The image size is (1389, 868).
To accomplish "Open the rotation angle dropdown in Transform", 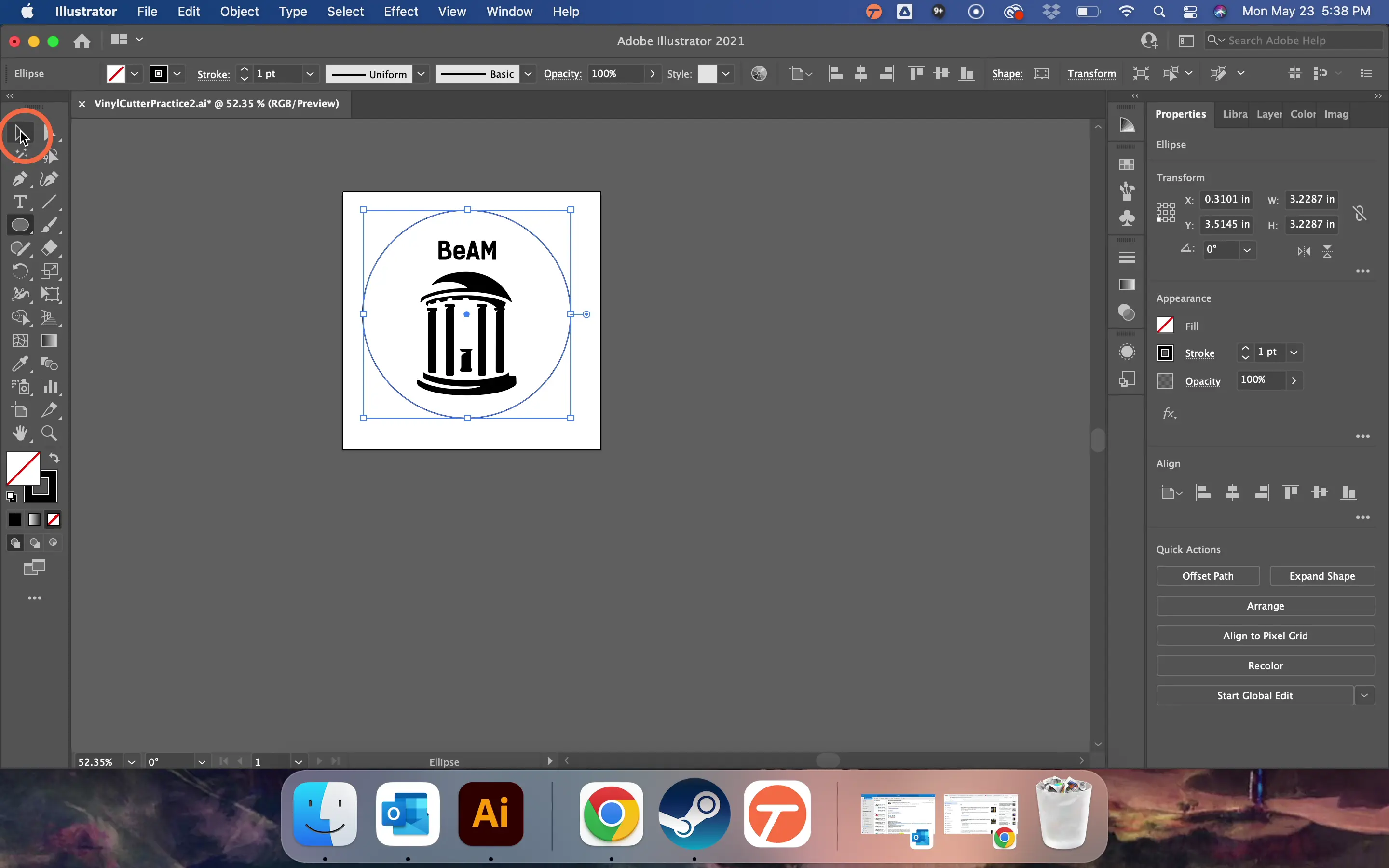I will click(x=1247, y=250).
